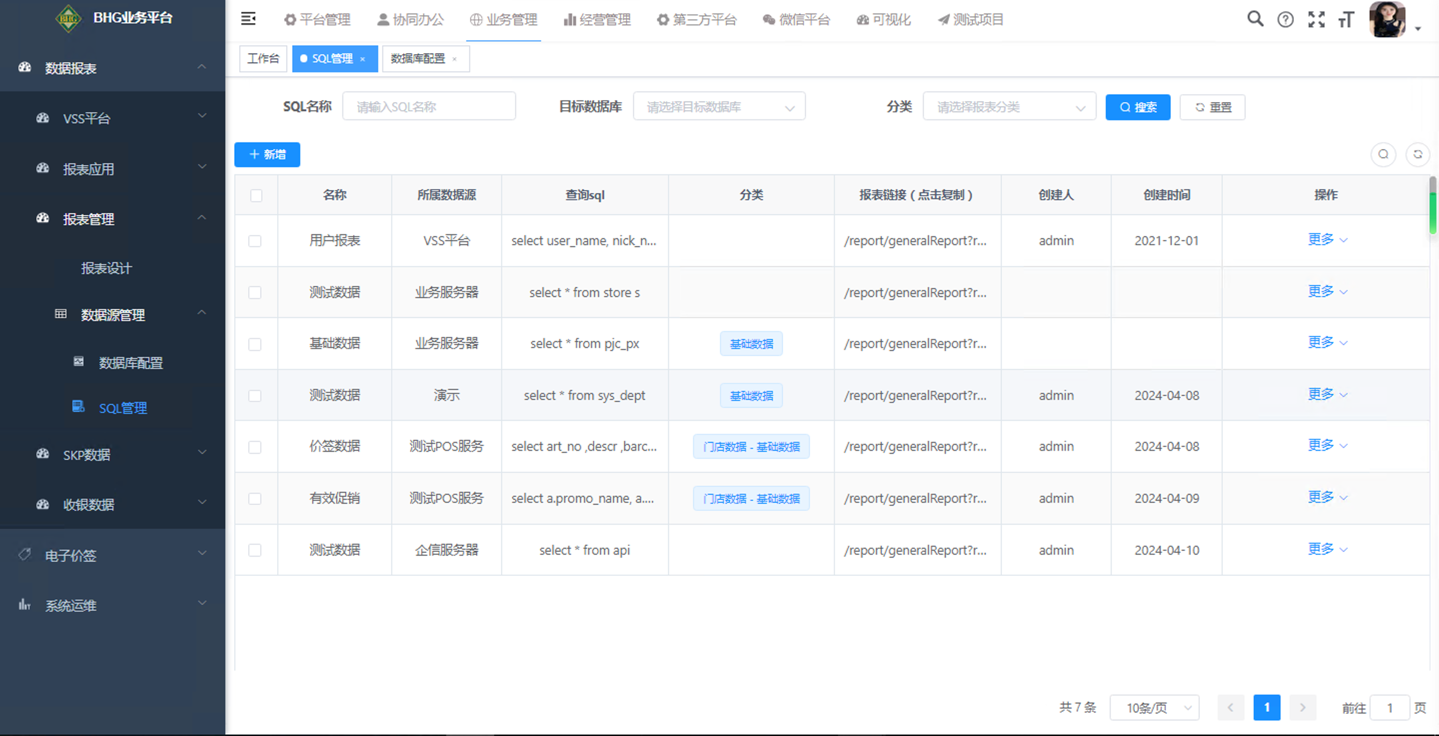
Task: Open the font size adjustment icon
Action: pos(1346,19)
